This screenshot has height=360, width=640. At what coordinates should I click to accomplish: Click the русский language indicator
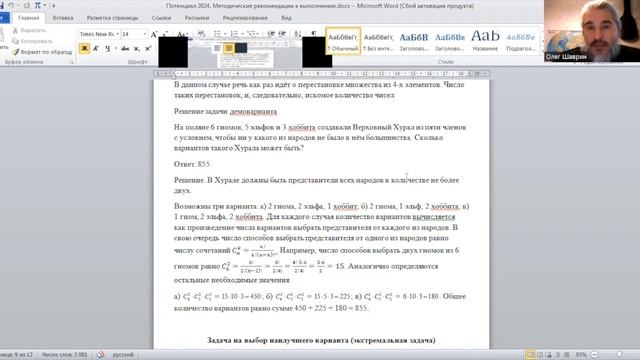click(123, 355)
